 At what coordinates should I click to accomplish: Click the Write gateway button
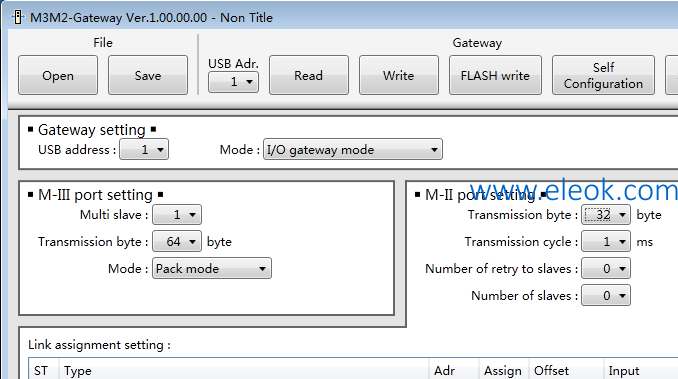click(x=399, y=75)
